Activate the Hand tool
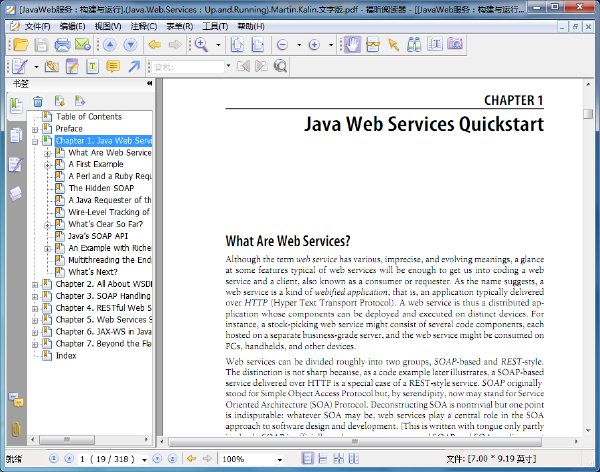 (x=352, y=44)
